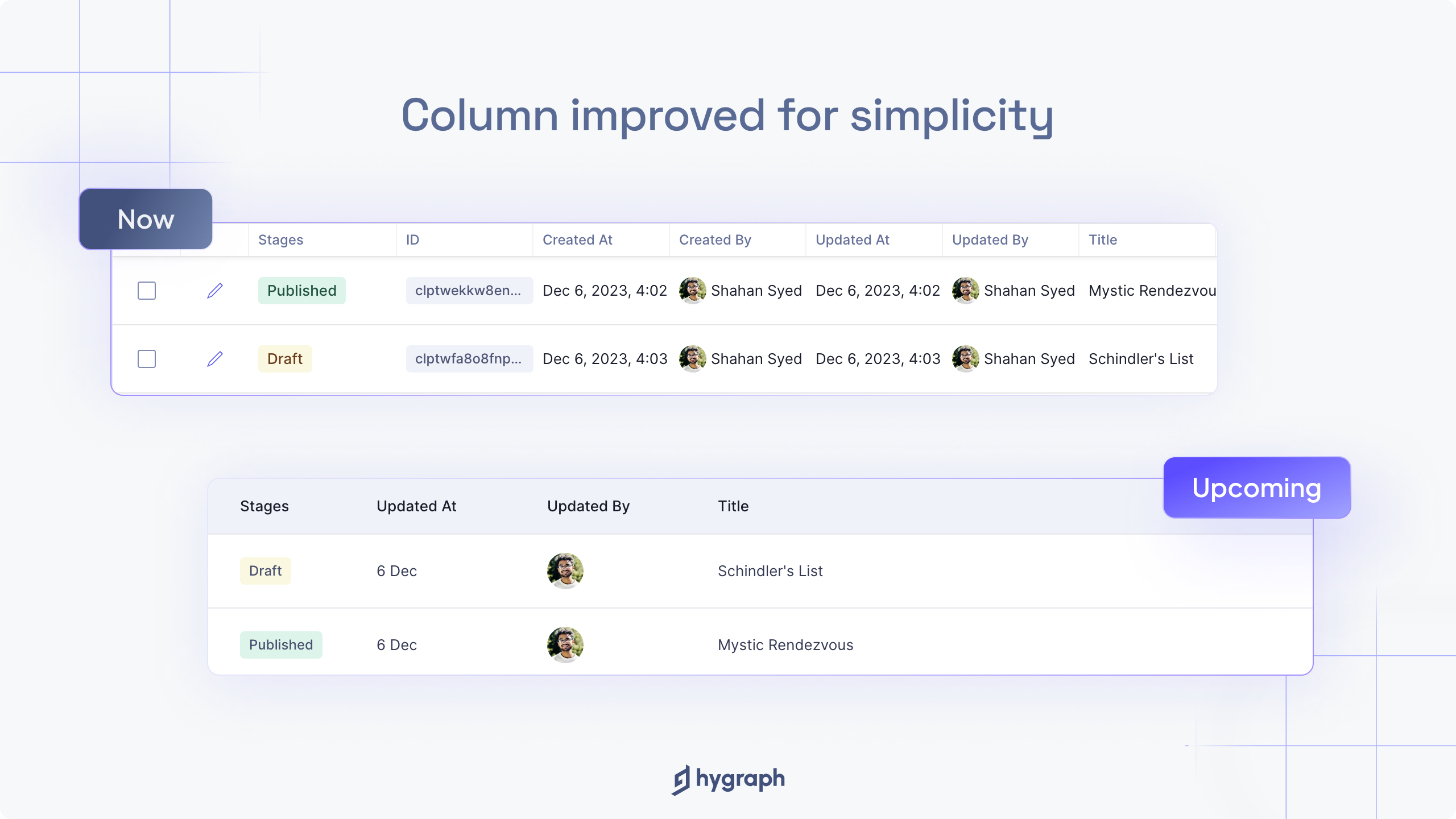This screenshot has height=819, width=1456.
Task: Click the Now label badge
Action: point(146,219)
